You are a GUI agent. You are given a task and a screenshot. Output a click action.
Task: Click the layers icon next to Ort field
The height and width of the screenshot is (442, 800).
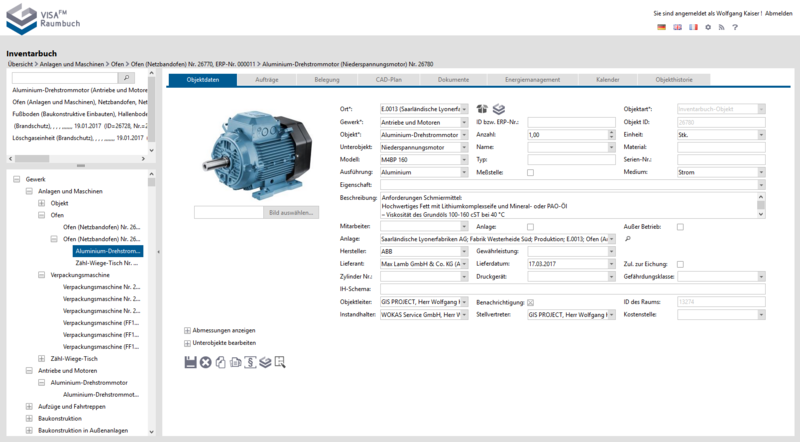499,109
